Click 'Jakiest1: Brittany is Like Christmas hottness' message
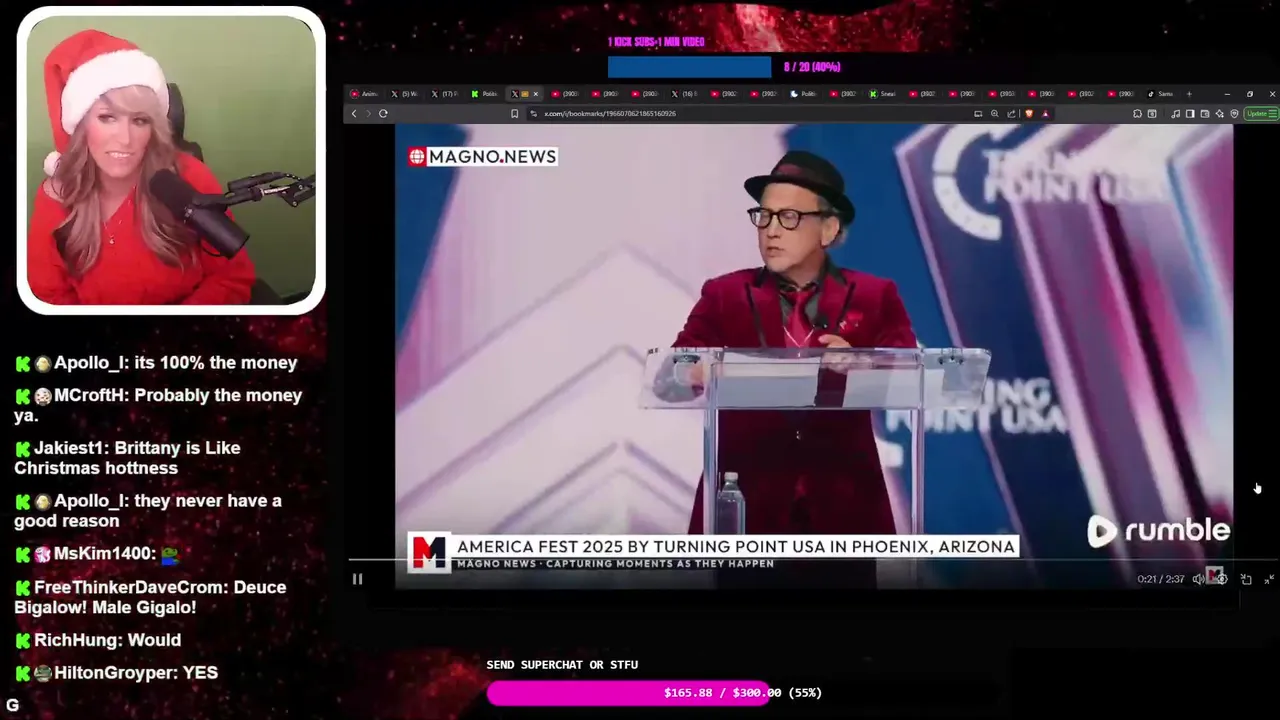Image resolution: width=1280 pixels, height=720 pixels. [128, 458]
